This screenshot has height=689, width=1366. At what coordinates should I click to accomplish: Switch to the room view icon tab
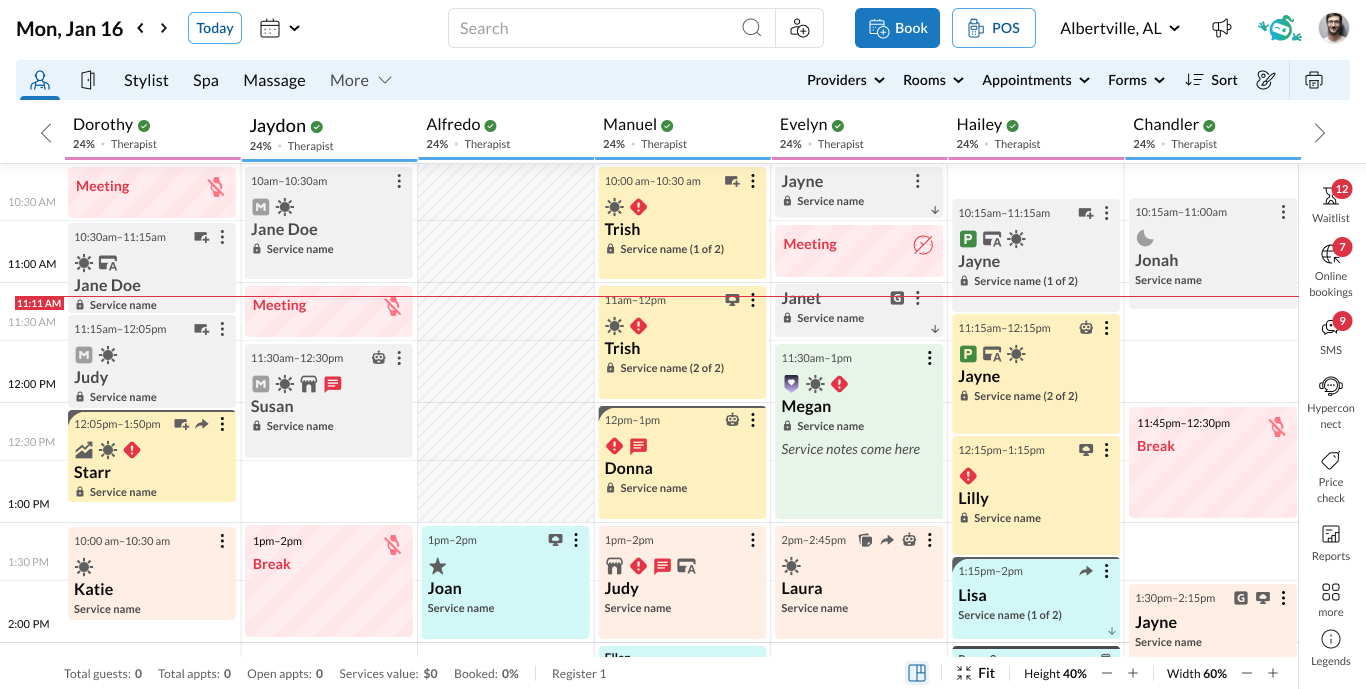click(x=88, y=80)
